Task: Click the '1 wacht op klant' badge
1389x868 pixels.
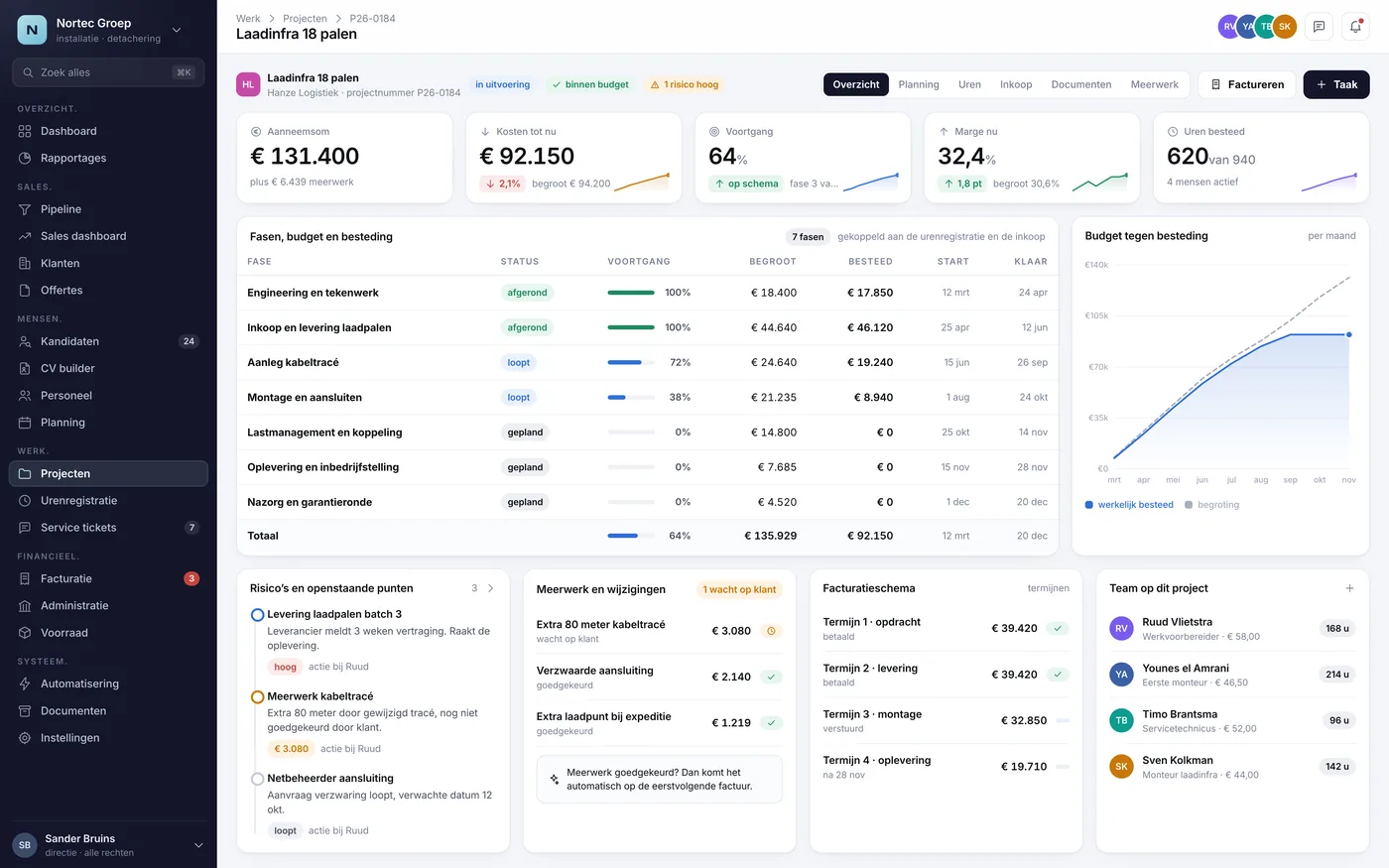Action: pyautogui.click(x=739, y=589)
